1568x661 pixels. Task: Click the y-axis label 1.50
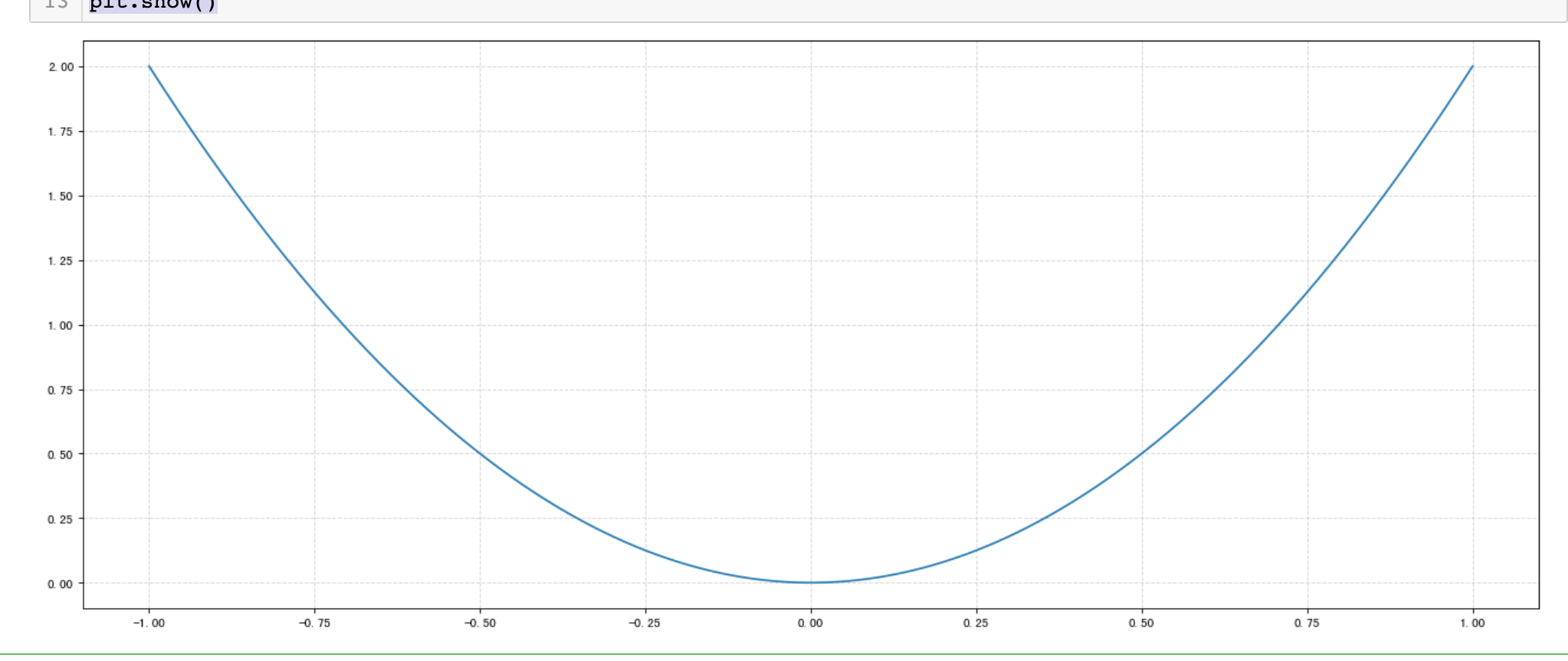coord(61,196)
